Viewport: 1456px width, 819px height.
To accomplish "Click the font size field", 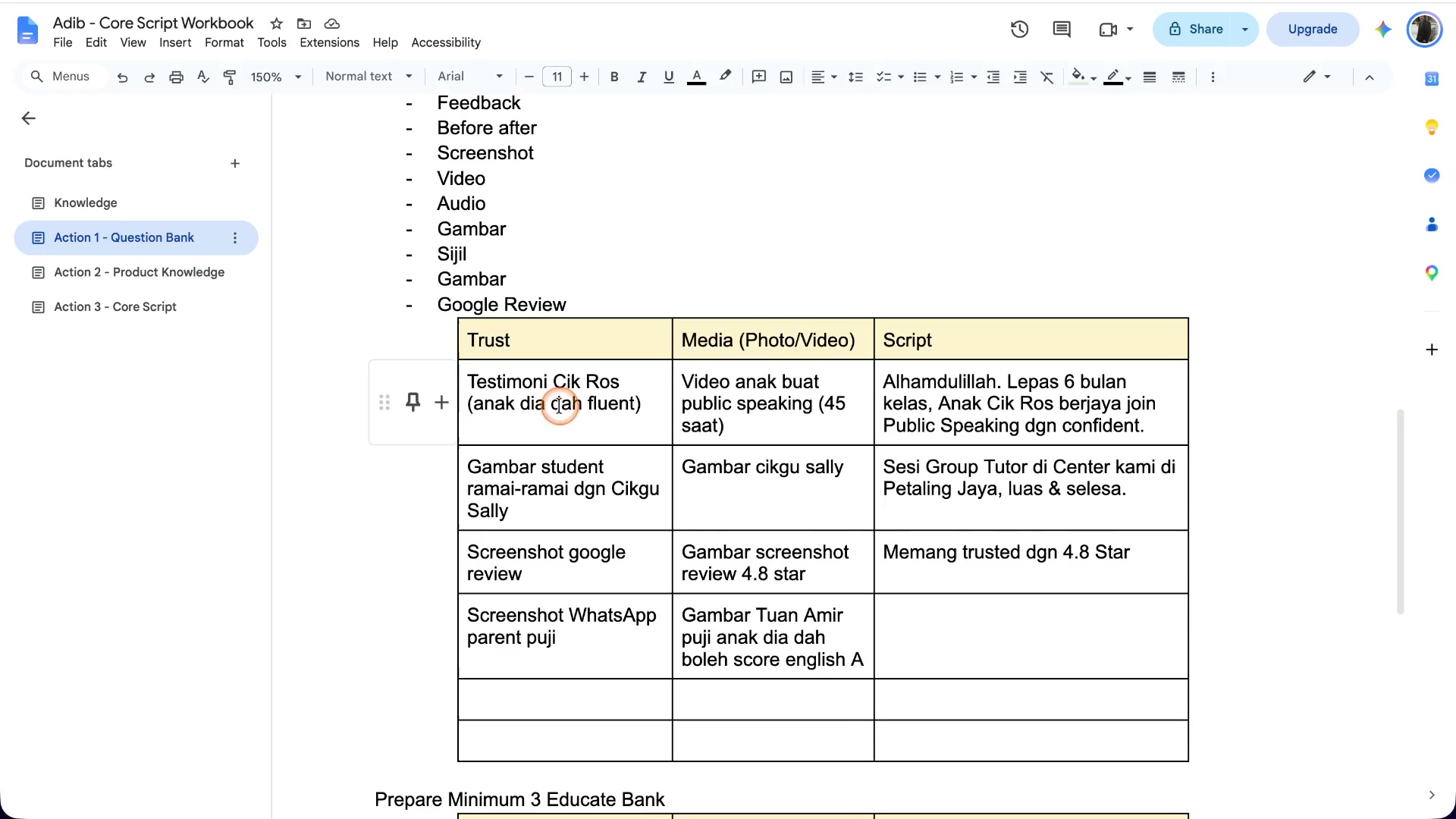I will pos(557,77).
